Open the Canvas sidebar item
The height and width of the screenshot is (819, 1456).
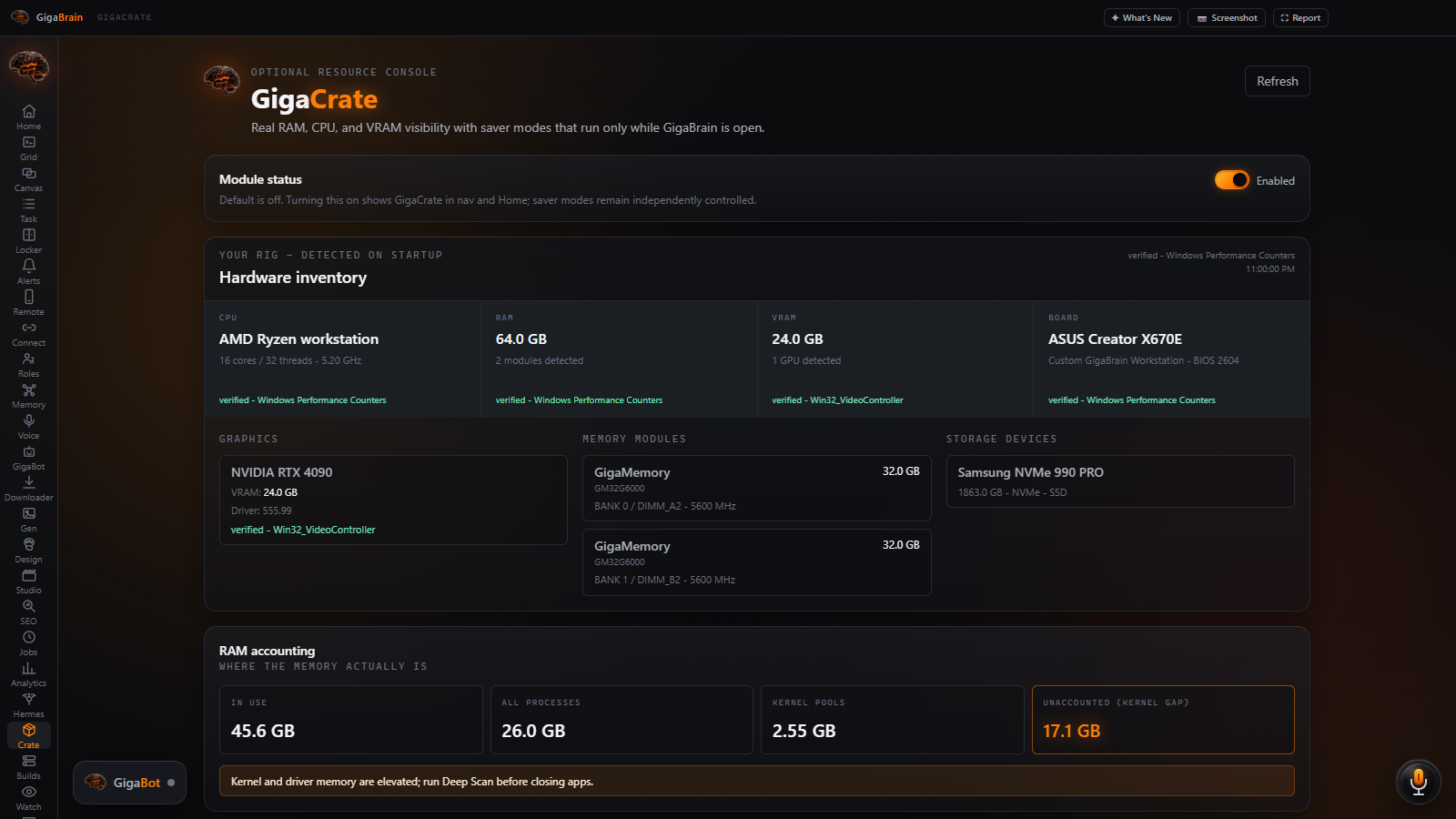(28, 178)
